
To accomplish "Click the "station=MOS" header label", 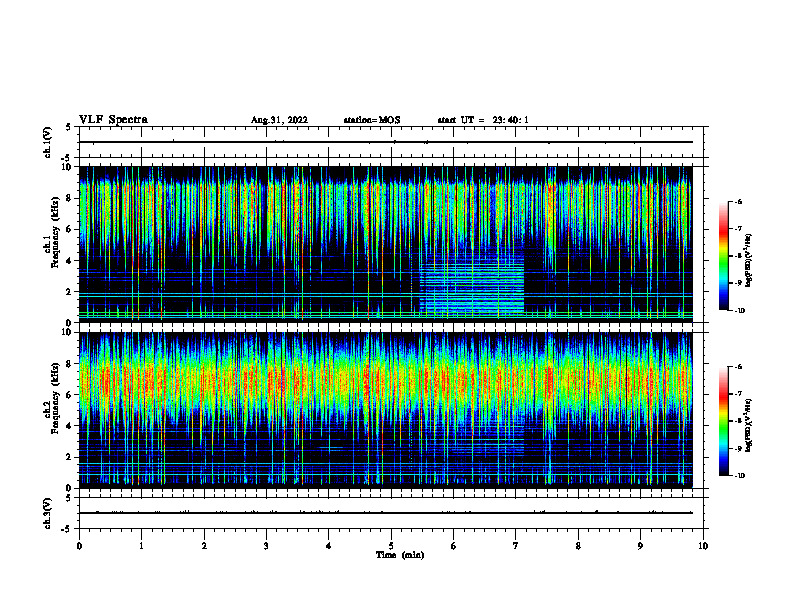I will coord(372,120).
